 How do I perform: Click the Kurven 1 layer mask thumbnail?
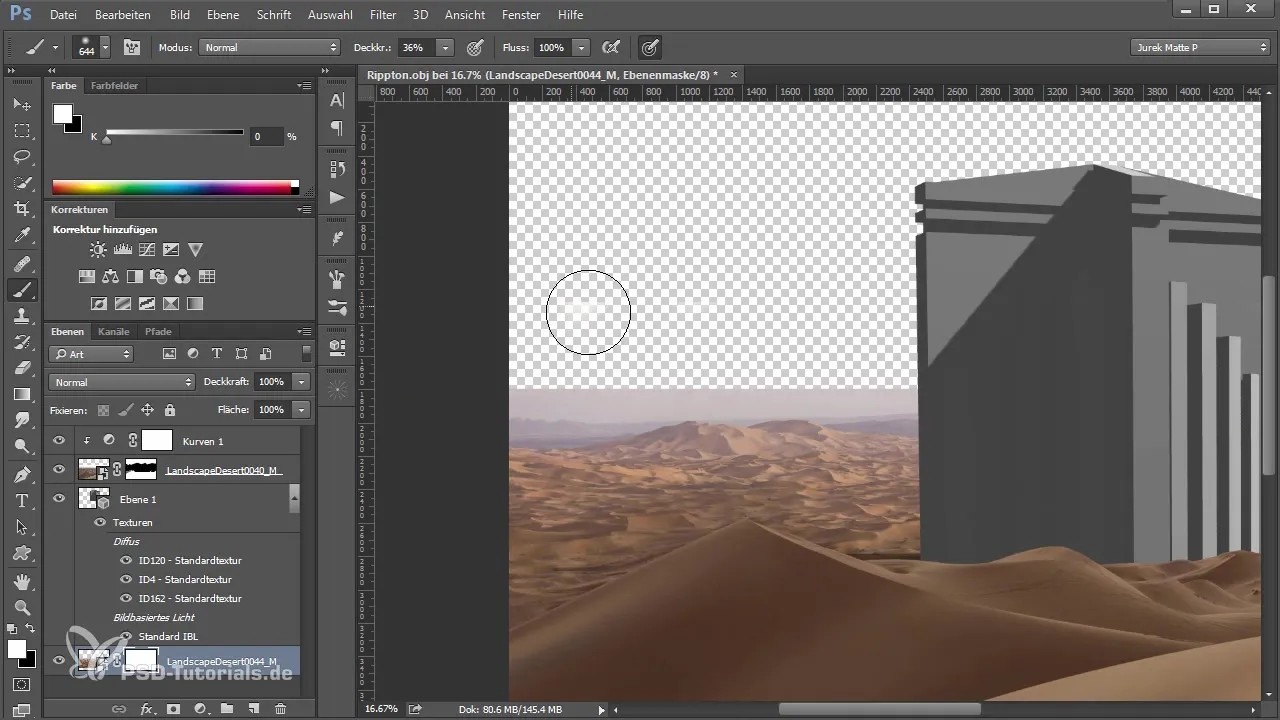[x=157, y=440]
